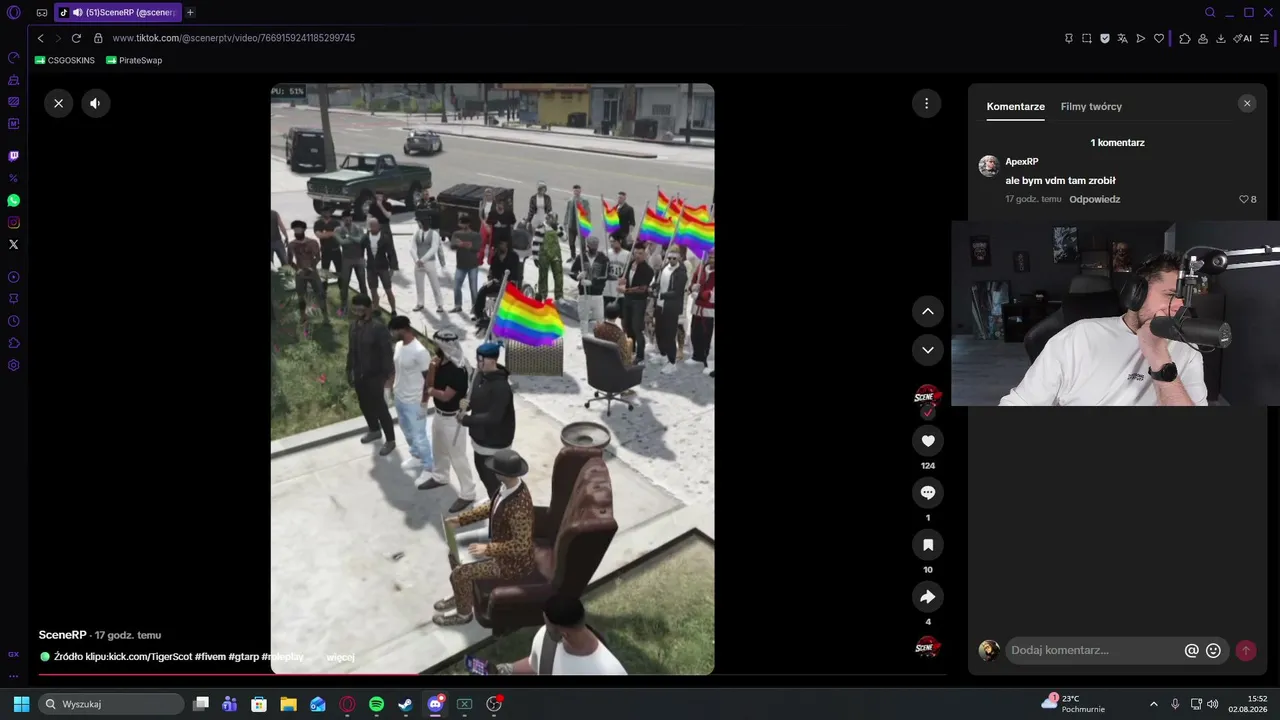The image size is (1280, 720).
Task: Share the video using arrow icon
Action: (x=927, y=597)
